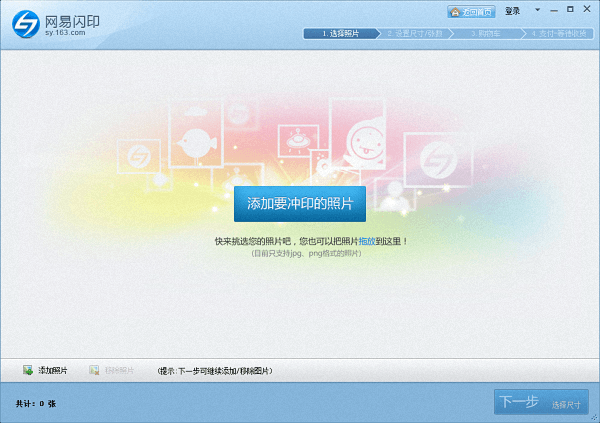The image size is (600, 423).
Task: Click the 添加照片 icon in bottom toolbar
Action: (28, 370)
